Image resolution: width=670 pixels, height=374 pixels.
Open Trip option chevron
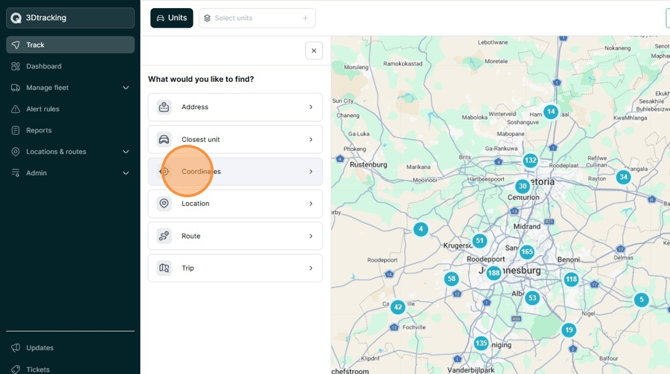(311, 268)
